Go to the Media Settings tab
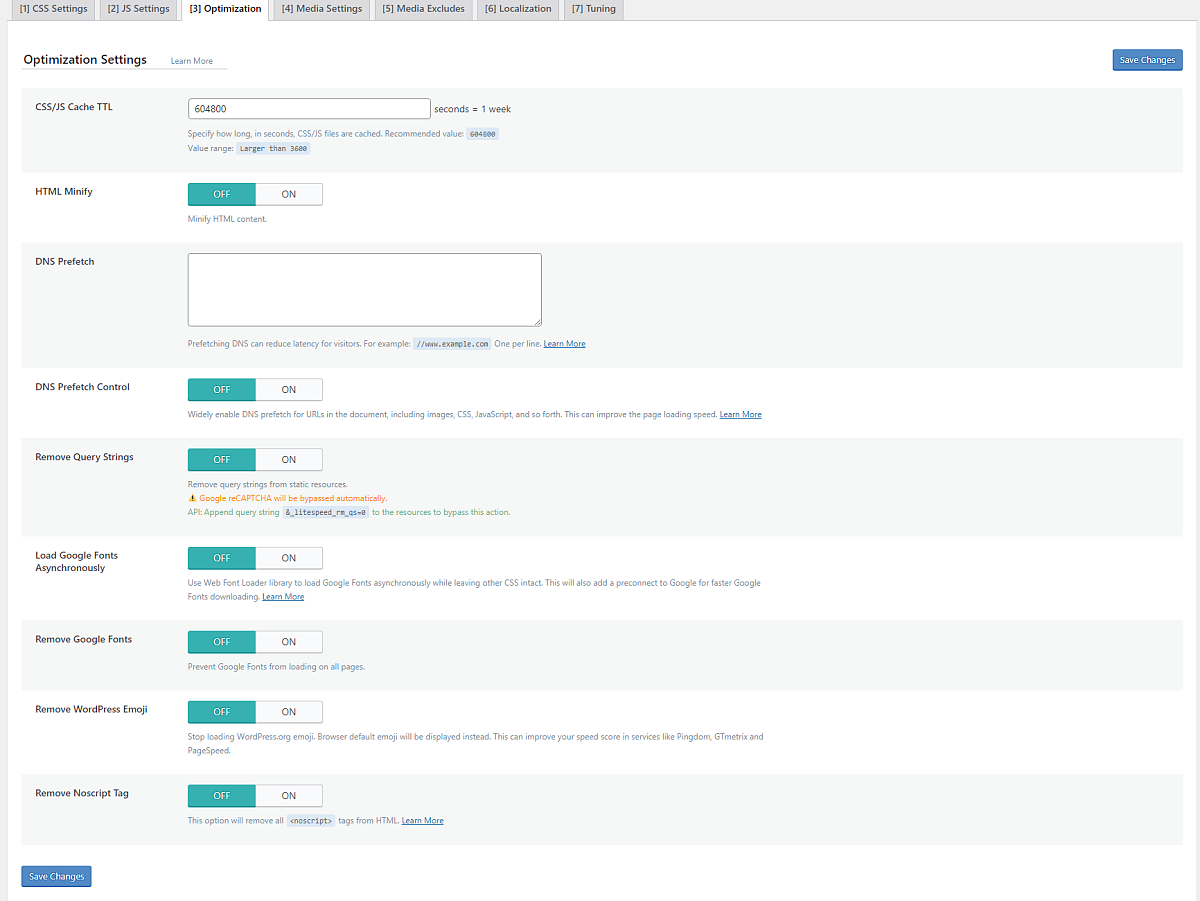The width and height of the screenshot is (1200, 901). click(321, 9)
